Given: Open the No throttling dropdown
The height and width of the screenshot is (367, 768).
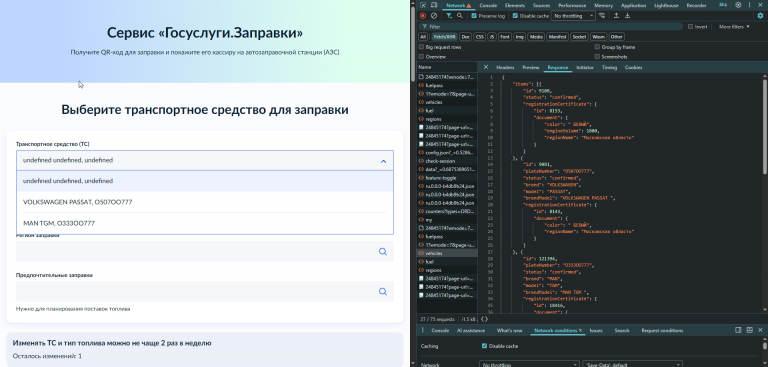Looking at the screenshot, I should point(573,16).
